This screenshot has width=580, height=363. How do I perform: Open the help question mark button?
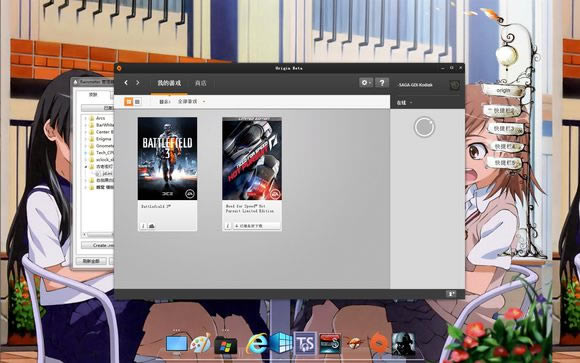(x=382, y=83)
